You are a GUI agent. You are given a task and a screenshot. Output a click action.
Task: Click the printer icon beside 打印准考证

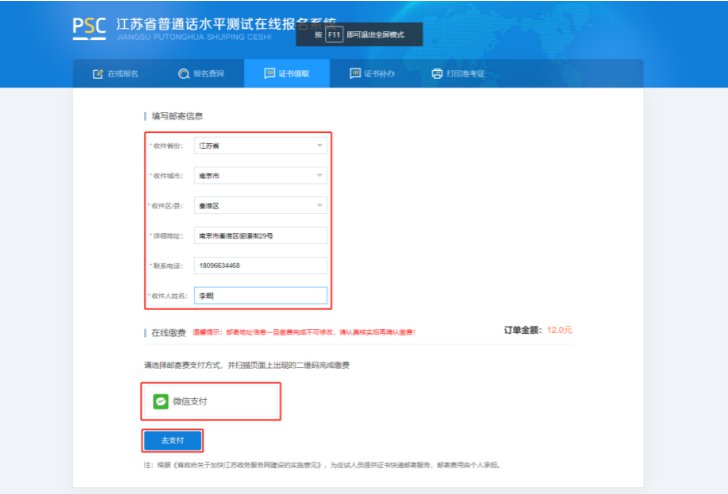(437, 74)
